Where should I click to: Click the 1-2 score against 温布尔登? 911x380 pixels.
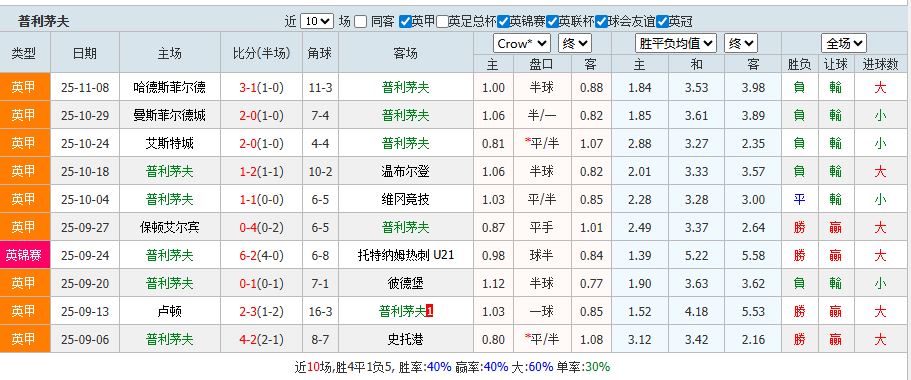coord(248,171)
